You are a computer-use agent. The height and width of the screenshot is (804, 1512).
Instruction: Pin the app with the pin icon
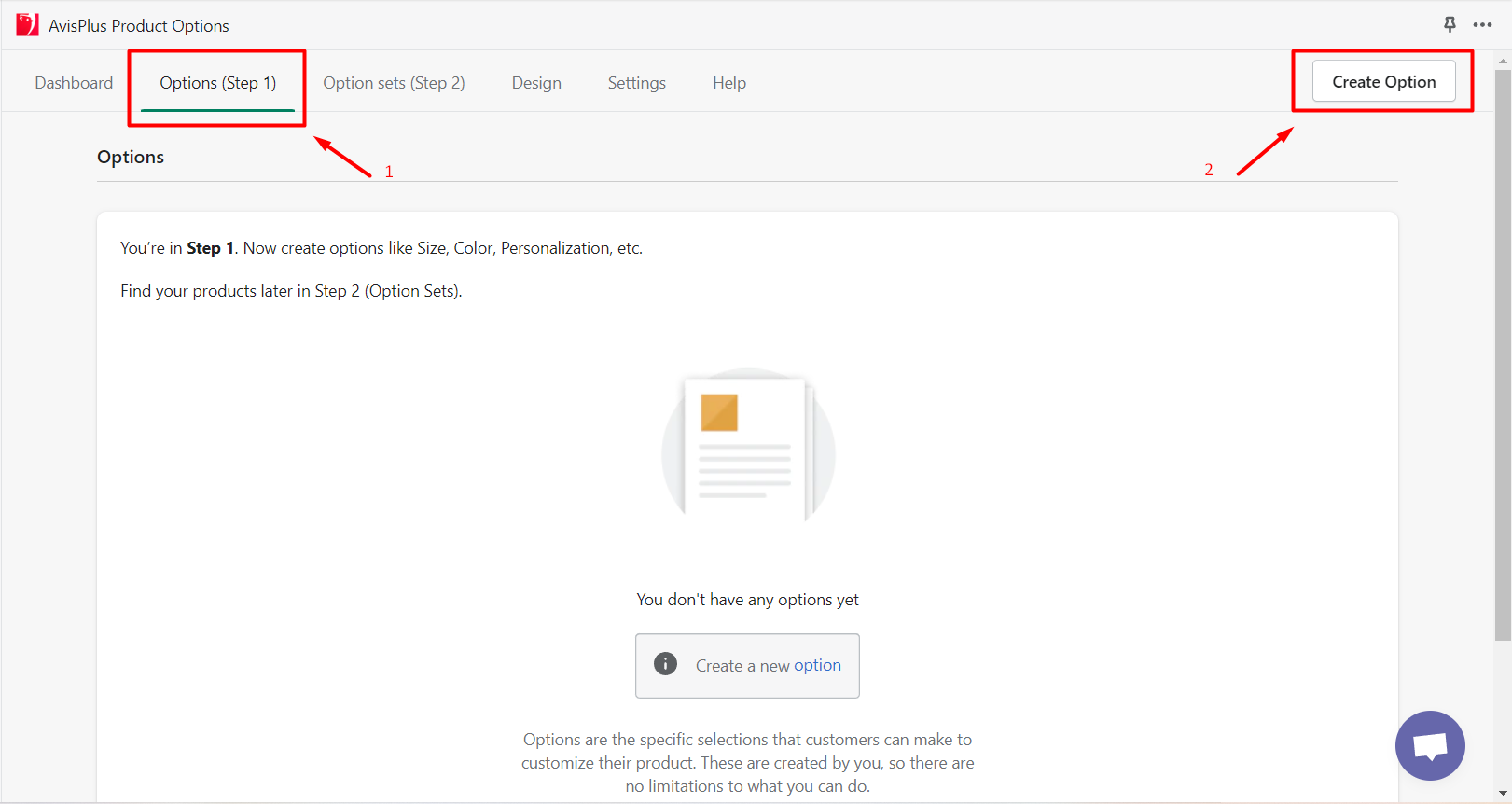point(1450,24)
